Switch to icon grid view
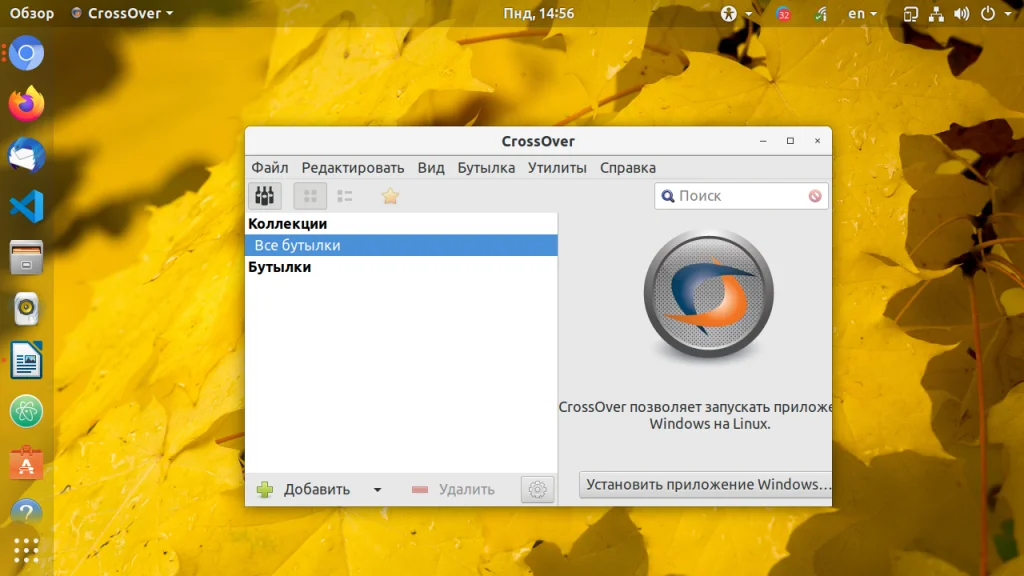 (x=310, y=196)
